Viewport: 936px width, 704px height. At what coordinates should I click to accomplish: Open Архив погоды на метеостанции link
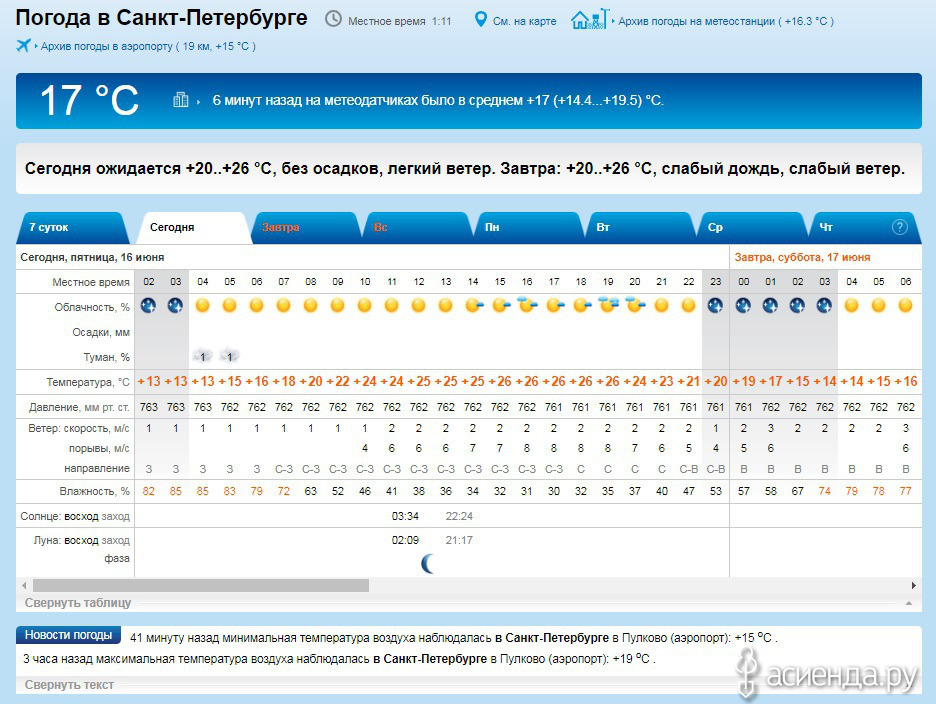(726, 21)
